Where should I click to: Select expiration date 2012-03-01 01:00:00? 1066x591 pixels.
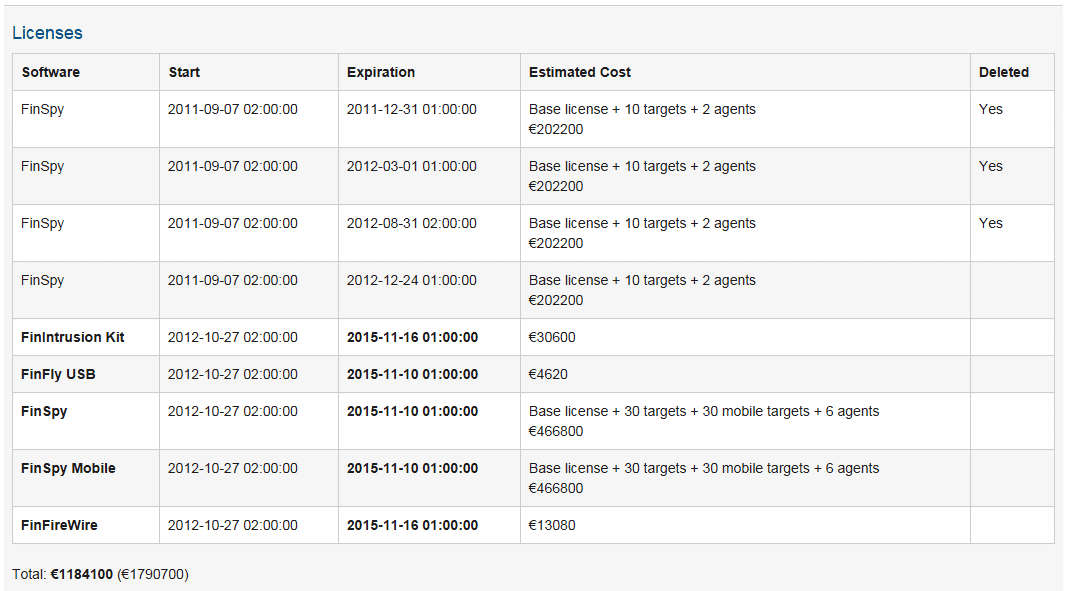pos(412,166)
